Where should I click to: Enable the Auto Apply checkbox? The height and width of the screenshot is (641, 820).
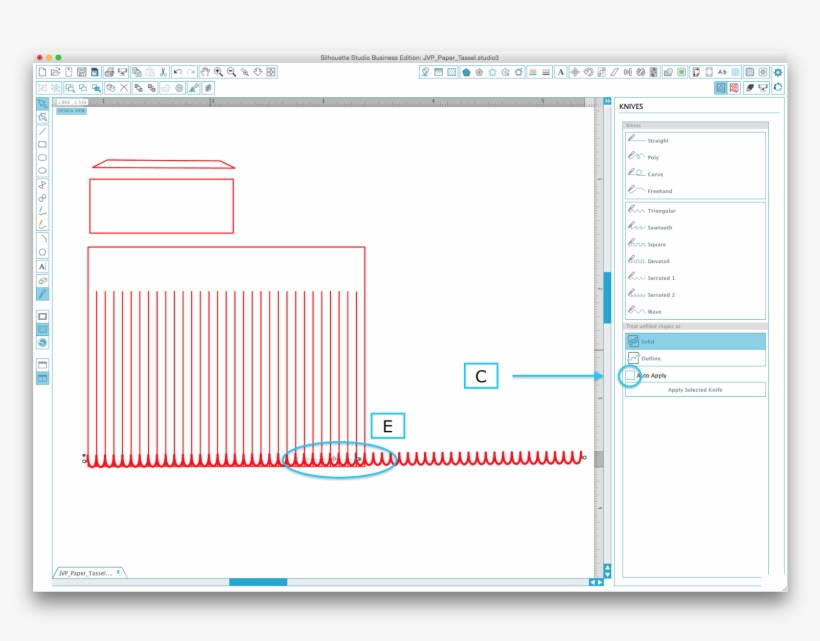(x=630, y=376)
